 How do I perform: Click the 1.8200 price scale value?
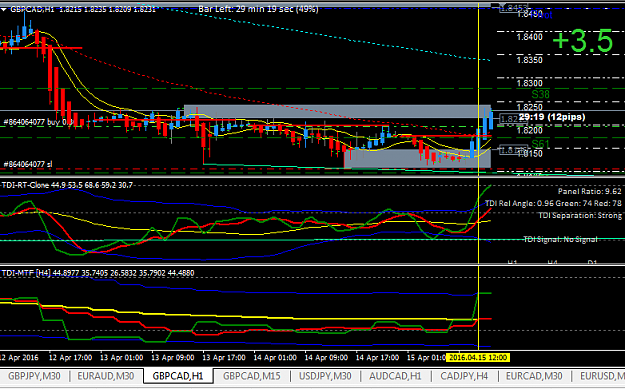click(530, 130)
